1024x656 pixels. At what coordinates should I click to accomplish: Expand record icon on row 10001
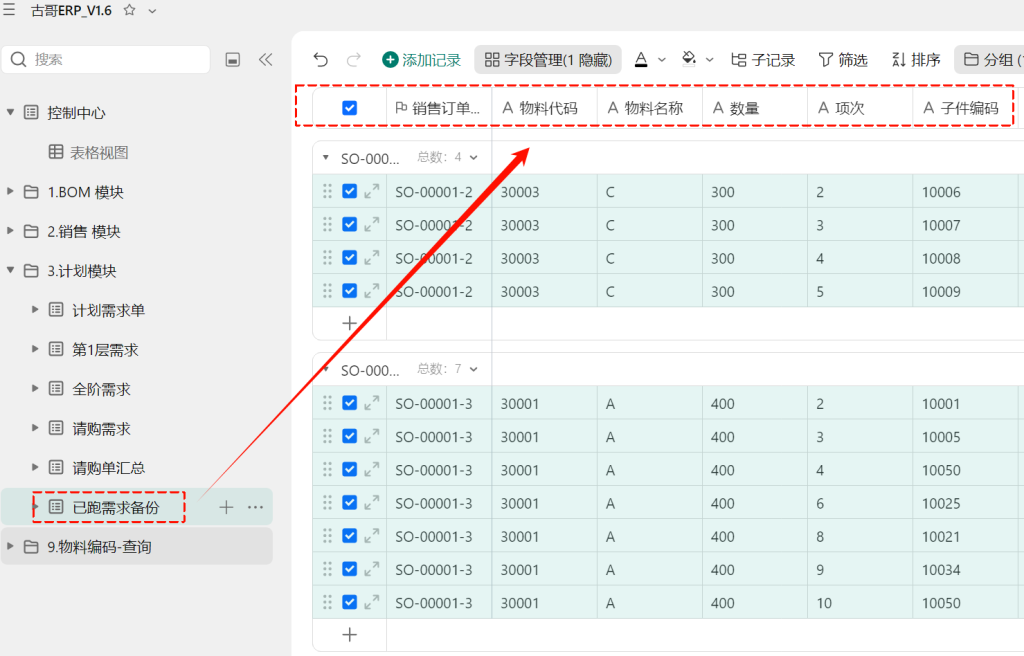pyautogui.click(x=372, y=403)
